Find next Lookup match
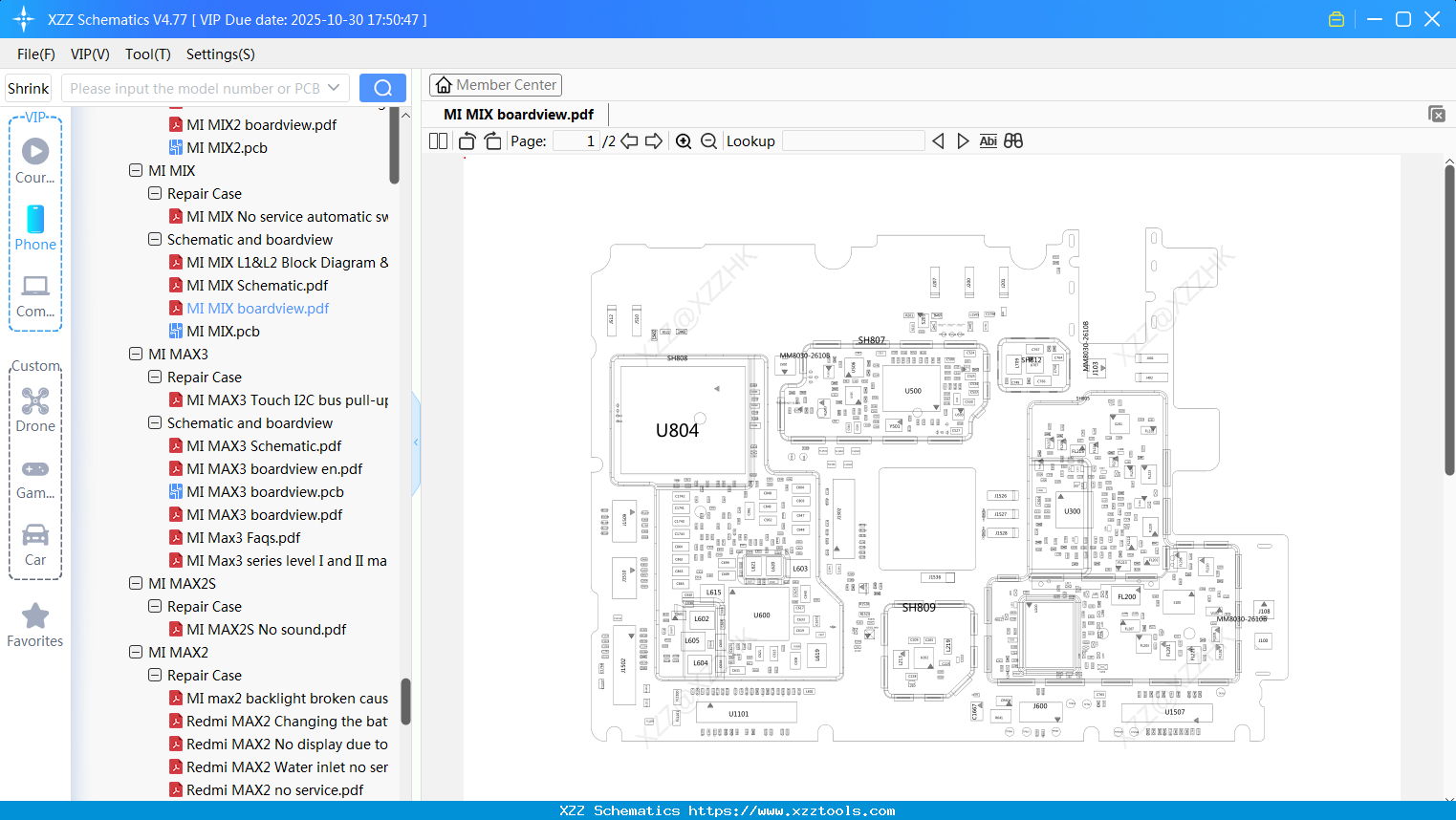This screenshot has width=1456, height=820. pyautogui.click(x=963, y=141)
